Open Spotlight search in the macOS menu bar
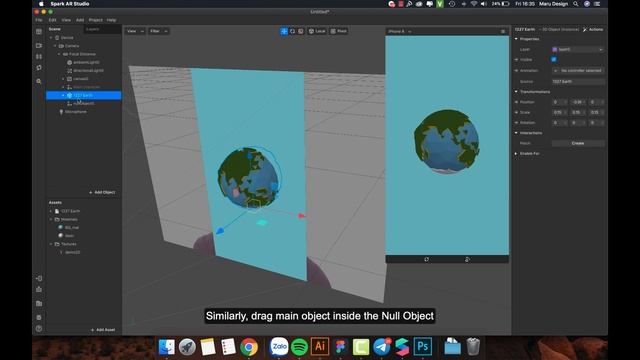The height and width of the screenshot is (360, 640). click(576, 4)
